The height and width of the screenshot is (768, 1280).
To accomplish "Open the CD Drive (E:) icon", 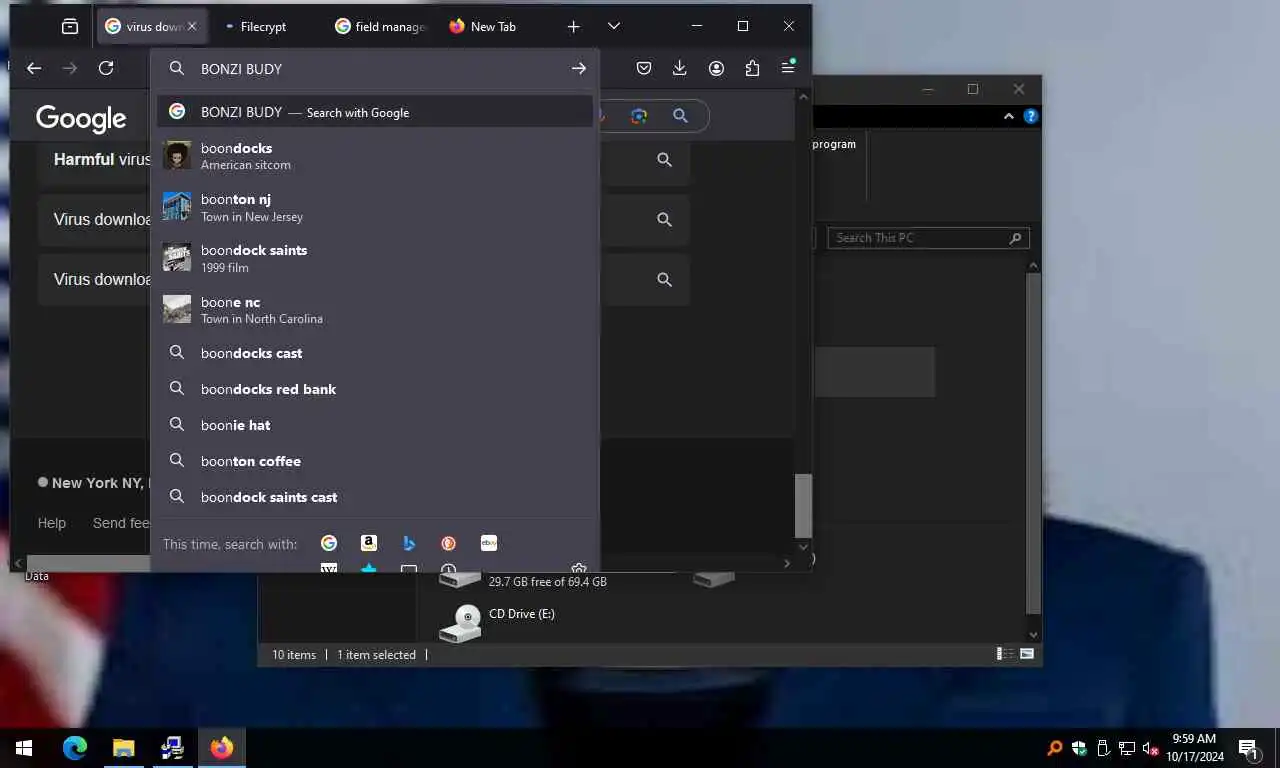I will 461,623.
